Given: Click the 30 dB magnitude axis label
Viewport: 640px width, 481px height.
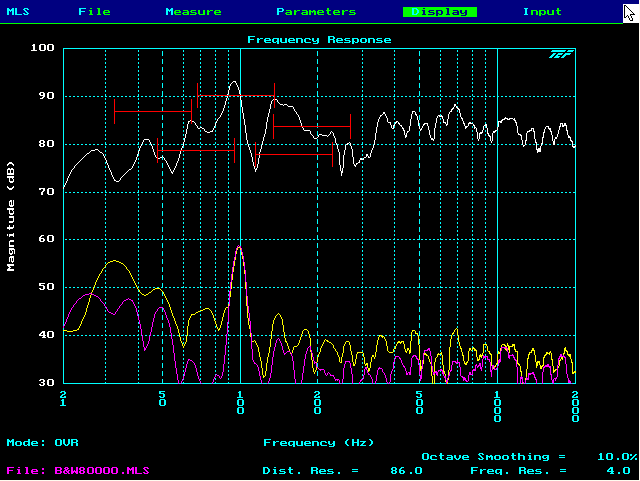Looking at the screenshot, I should pyautogui.click(x=47, y=383).
